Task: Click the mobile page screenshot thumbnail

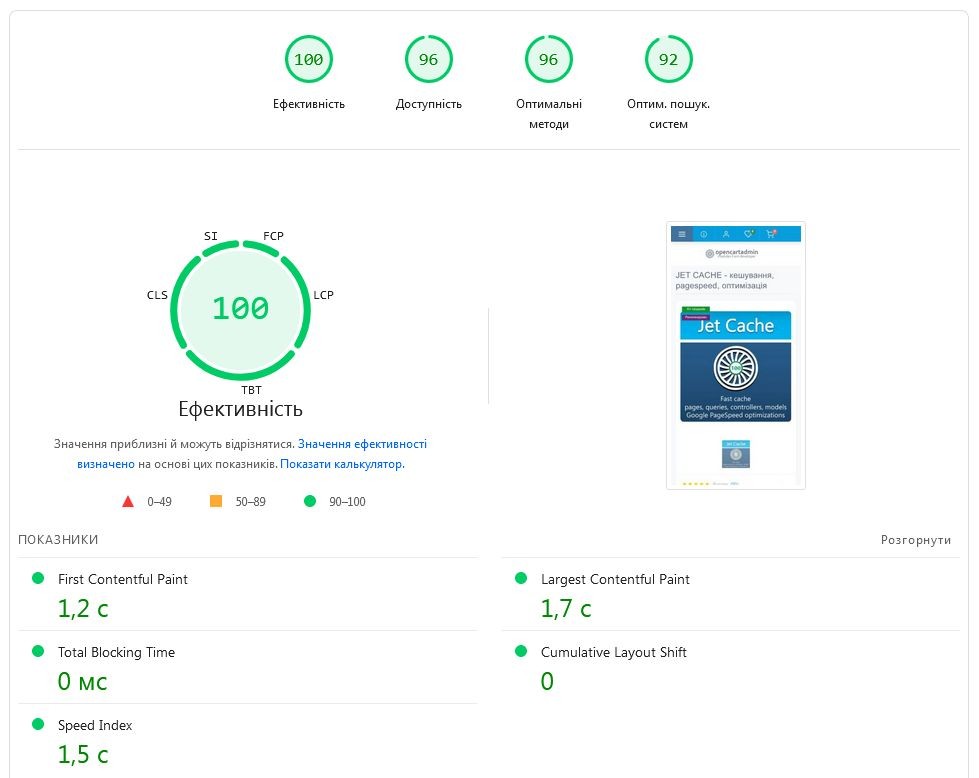Action: click(x=735, y=355)
